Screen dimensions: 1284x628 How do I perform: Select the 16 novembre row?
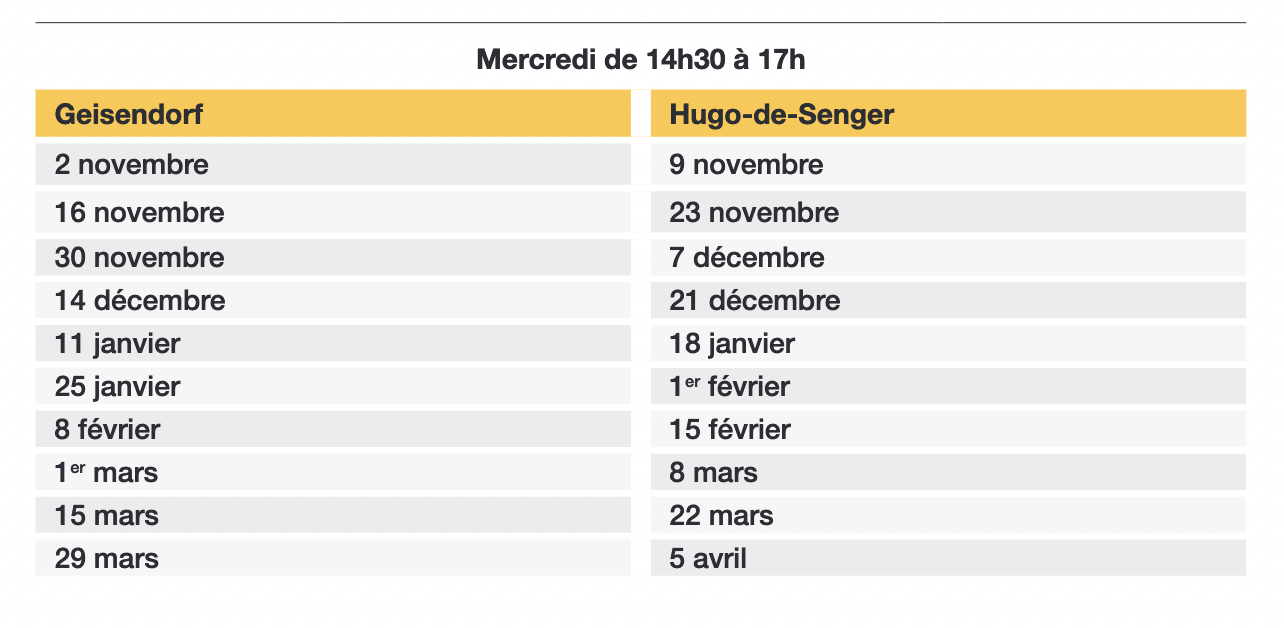coord(333,212)
